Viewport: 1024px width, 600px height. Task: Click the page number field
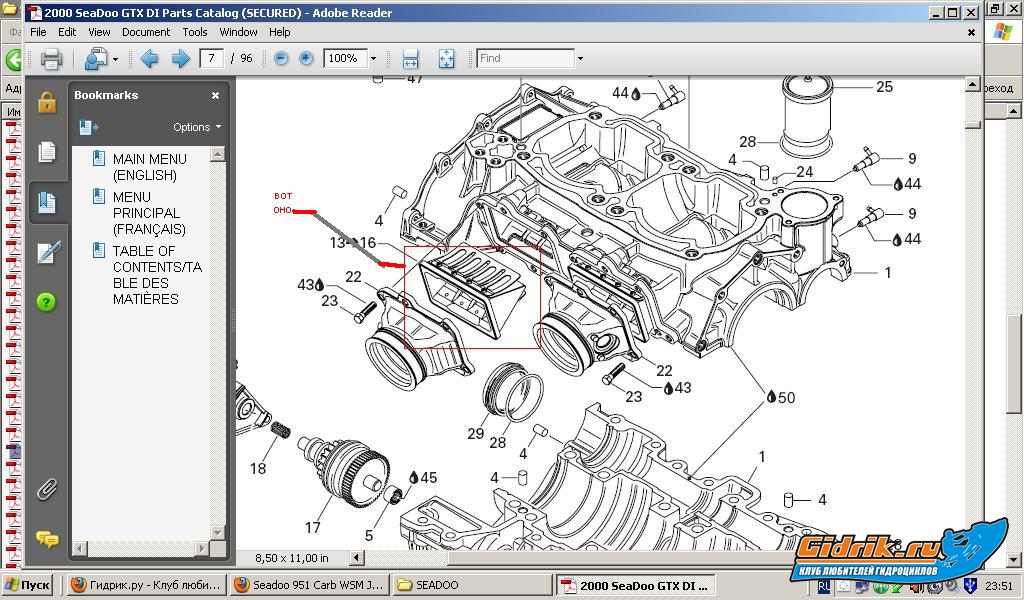[x=211, y=59]
